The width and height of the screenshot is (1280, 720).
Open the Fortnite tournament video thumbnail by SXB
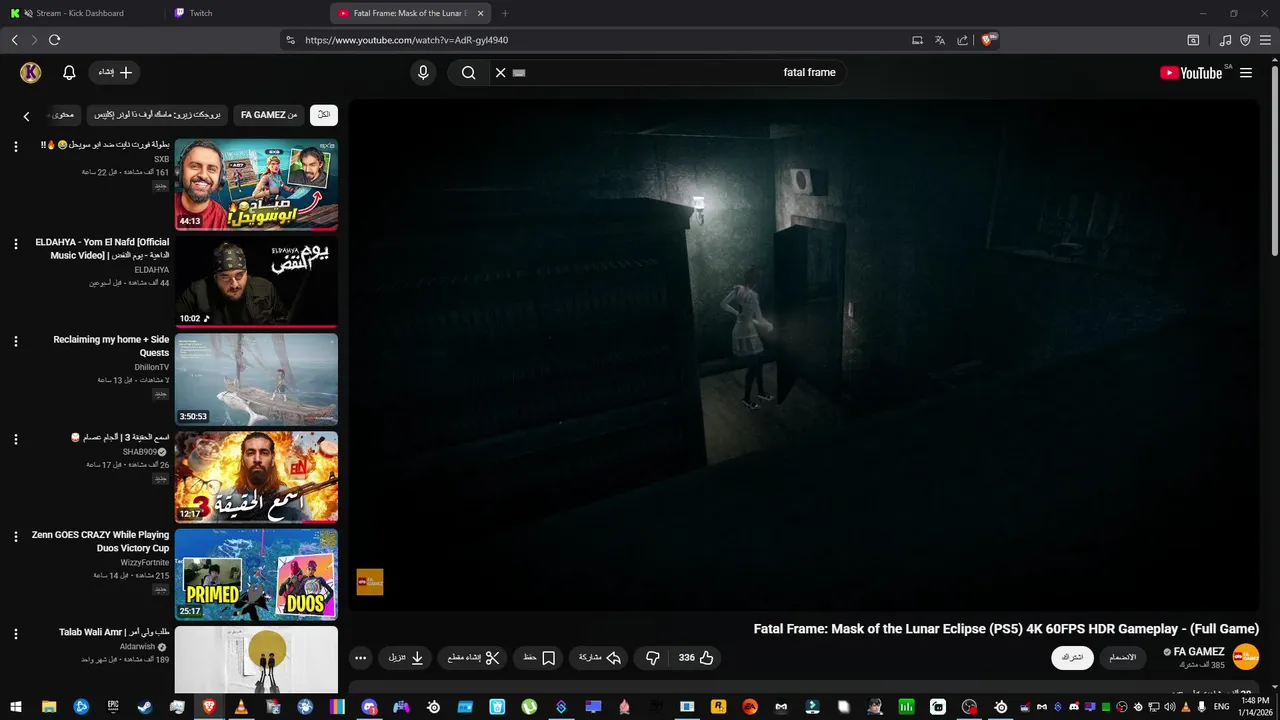point(256,185)
